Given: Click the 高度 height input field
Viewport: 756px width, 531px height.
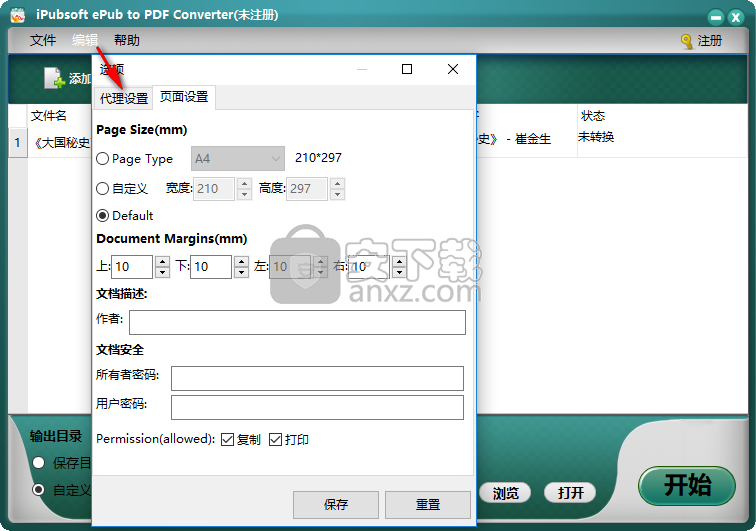Looking at the screenshot, I should 307,189.
